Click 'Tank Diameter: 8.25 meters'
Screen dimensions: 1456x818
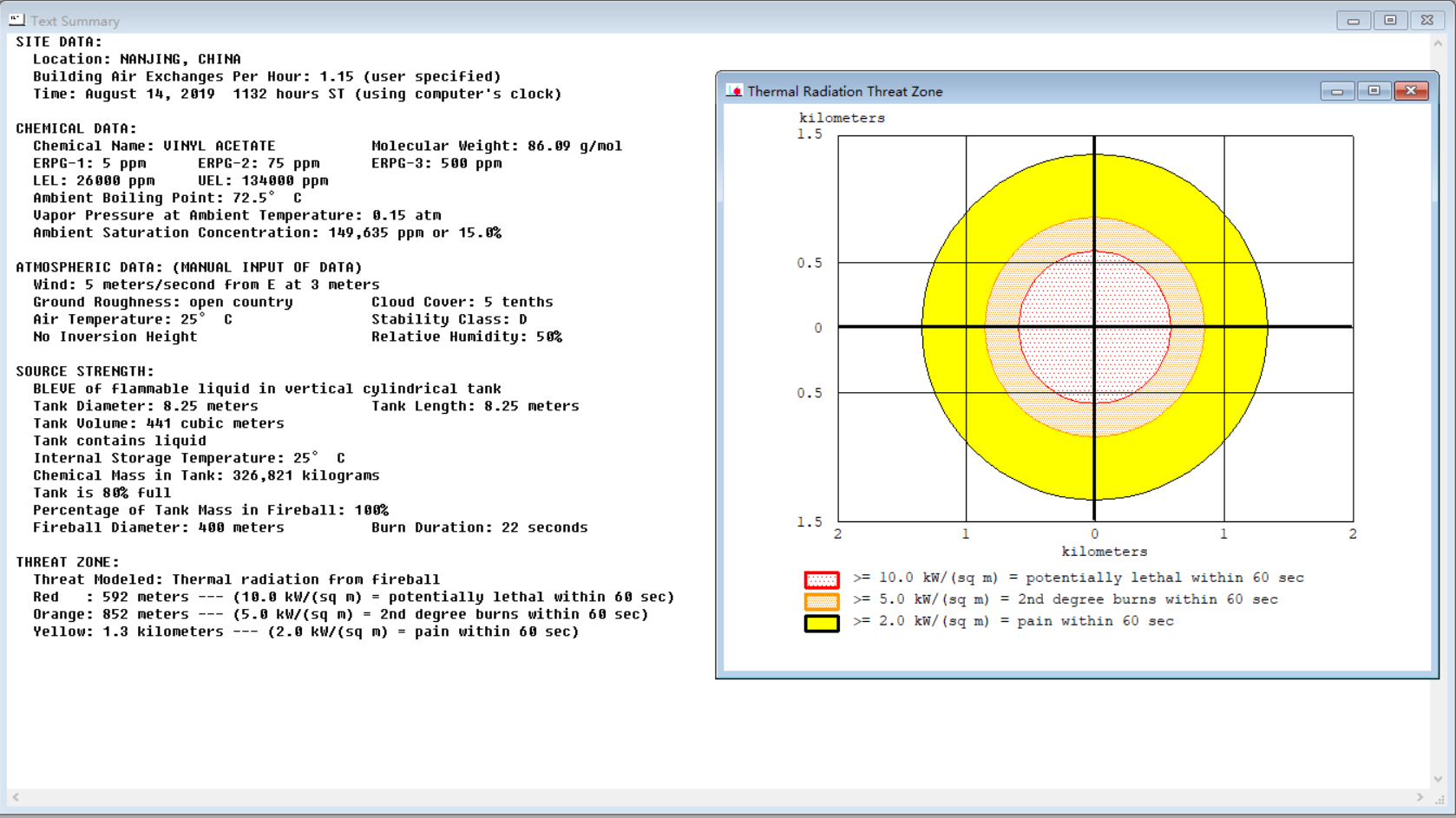(x=146, y=406)
